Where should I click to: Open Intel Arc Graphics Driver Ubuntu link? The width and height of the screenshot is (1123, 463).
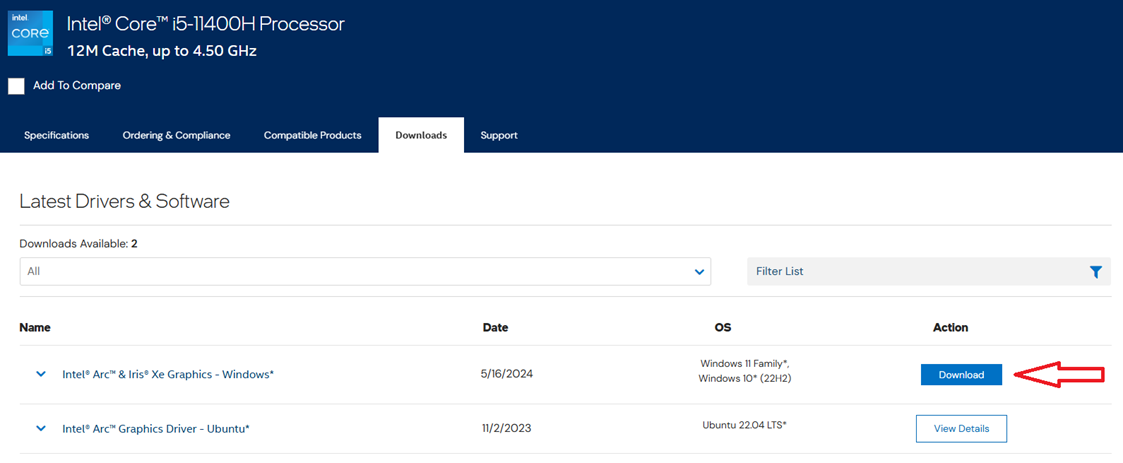pos(156,428)
